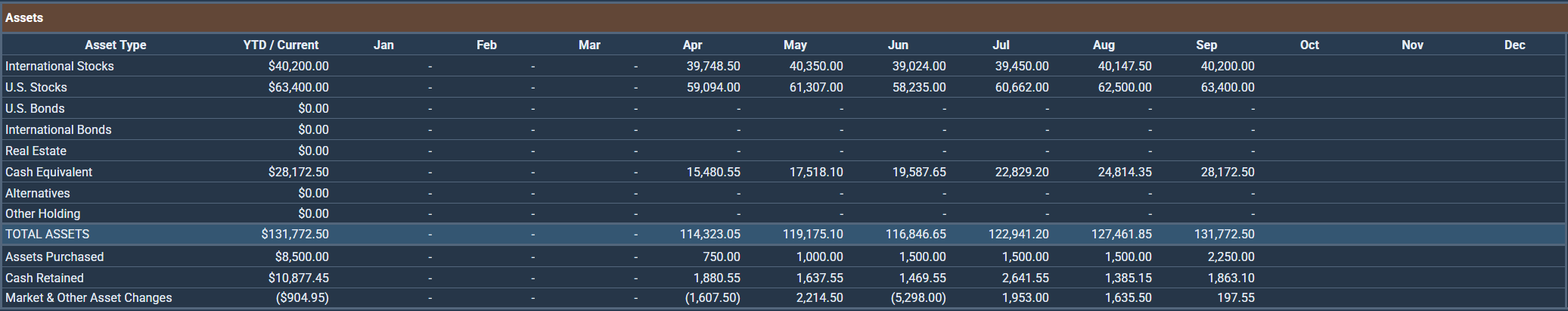Click Market changes September cell 197.55

point(1236,297)
